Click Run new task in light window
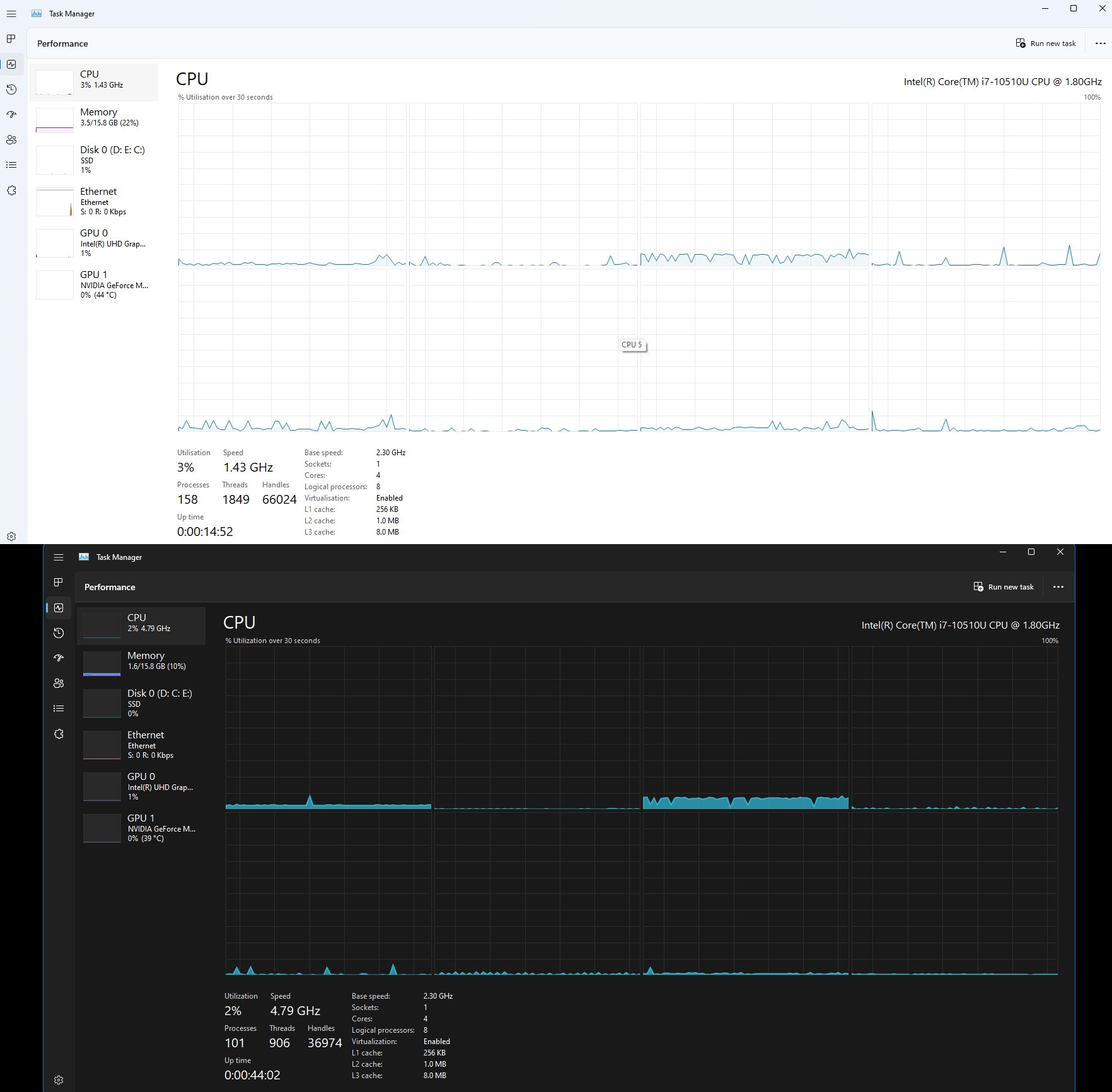The width and height of the screenshot is (1112, 1092). [x=1046, y=44]
